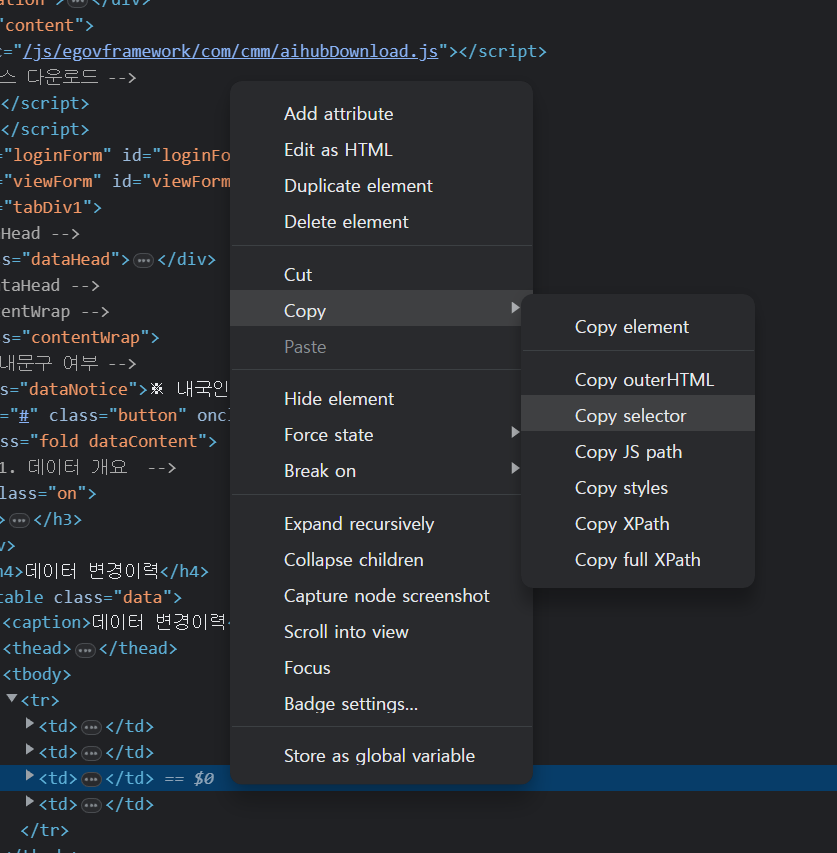Select the table class="data" line
The height and width of the screenshot is (853, 837).
click(91, 597)
